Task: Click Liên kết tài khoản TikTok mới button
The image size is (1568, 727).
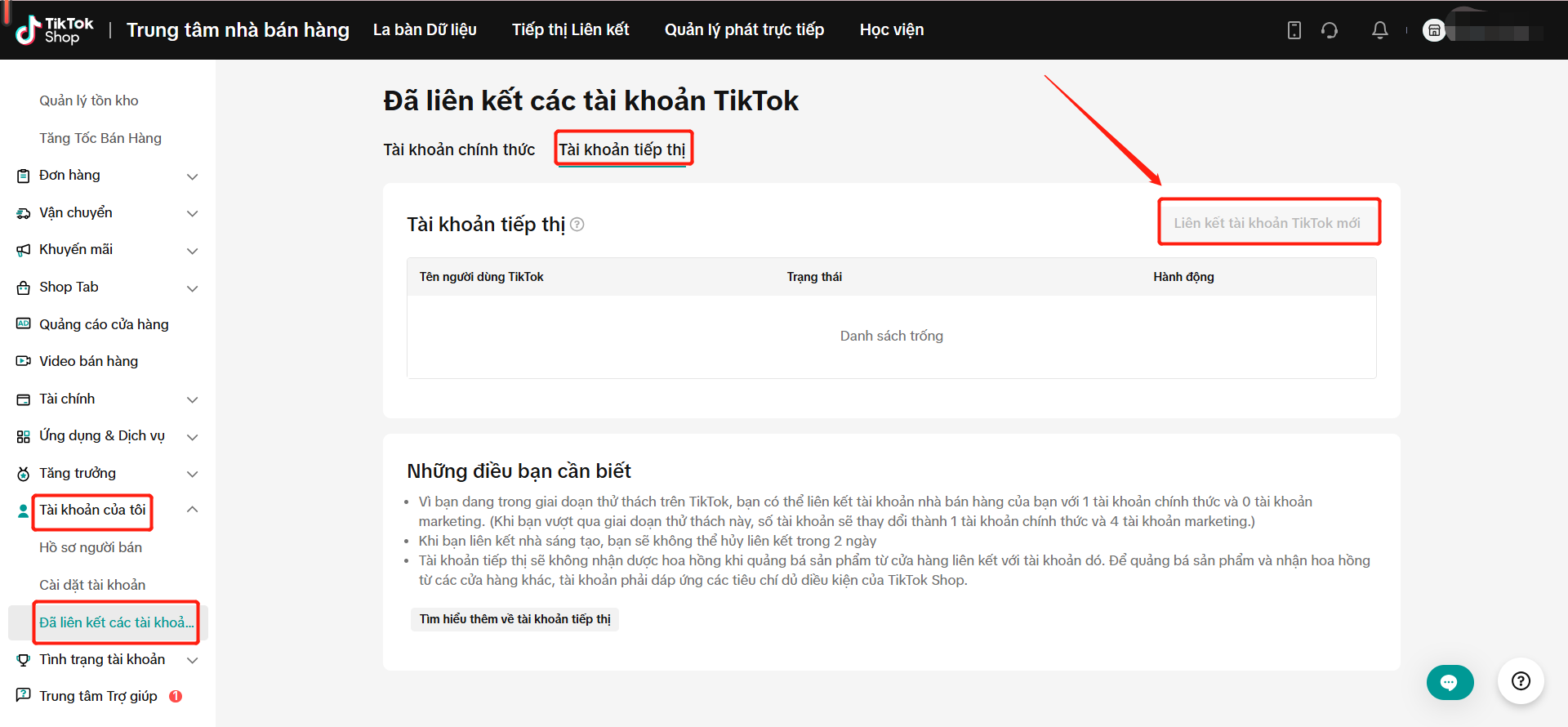Action: pos(1267,223)
